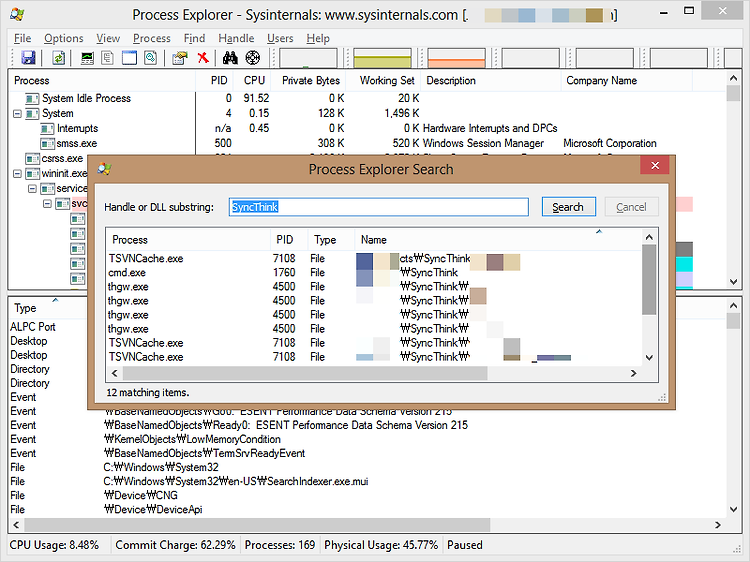Screen dimensions: 750x562
Task: Collapse the System process tree node
Action: coord(17,114)
